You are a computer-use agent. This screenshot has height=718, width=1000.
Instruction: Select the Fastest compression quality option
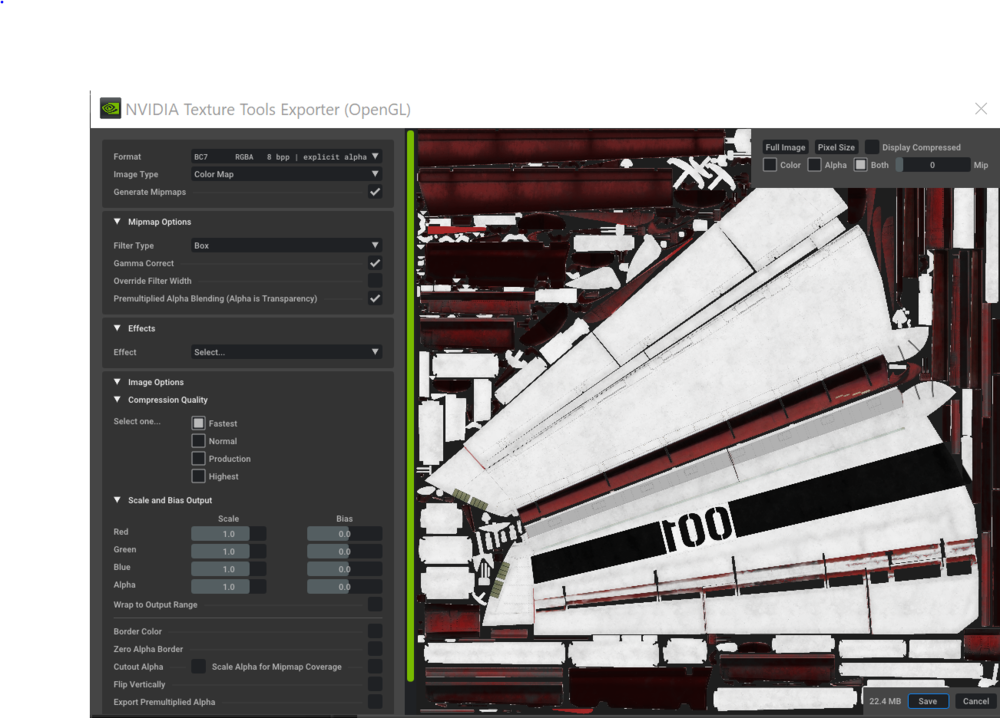coord(198,423)
